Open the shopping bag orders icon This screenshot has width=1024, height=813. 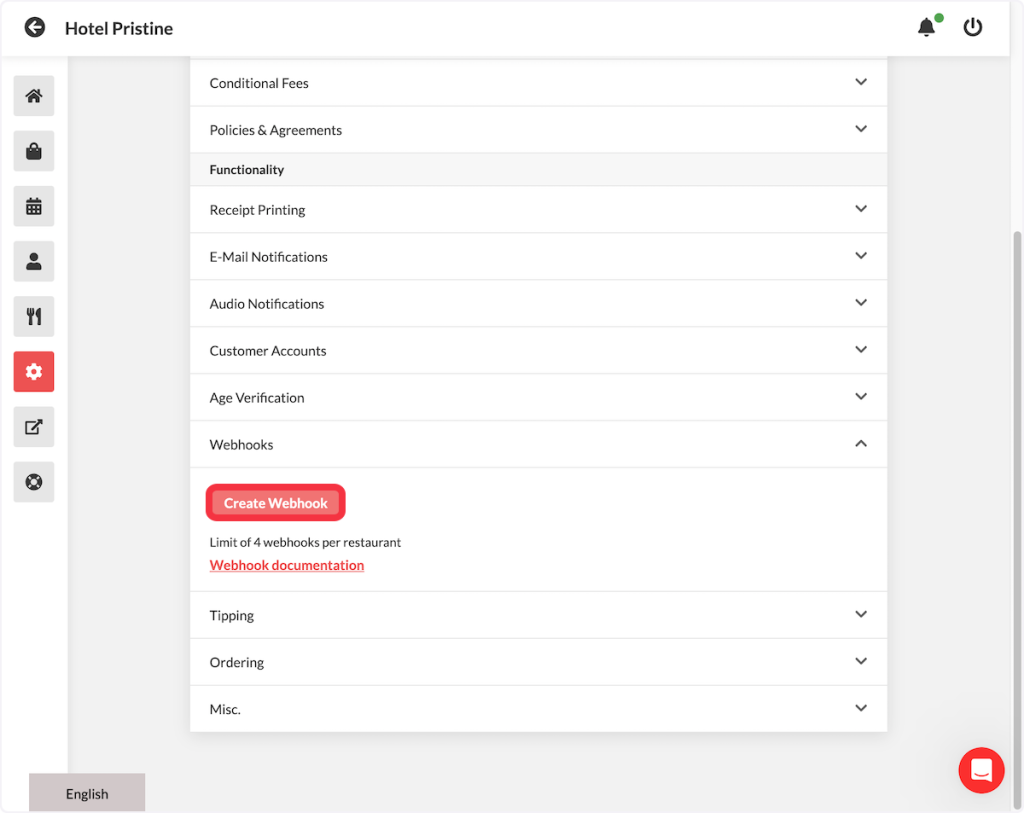34,151
